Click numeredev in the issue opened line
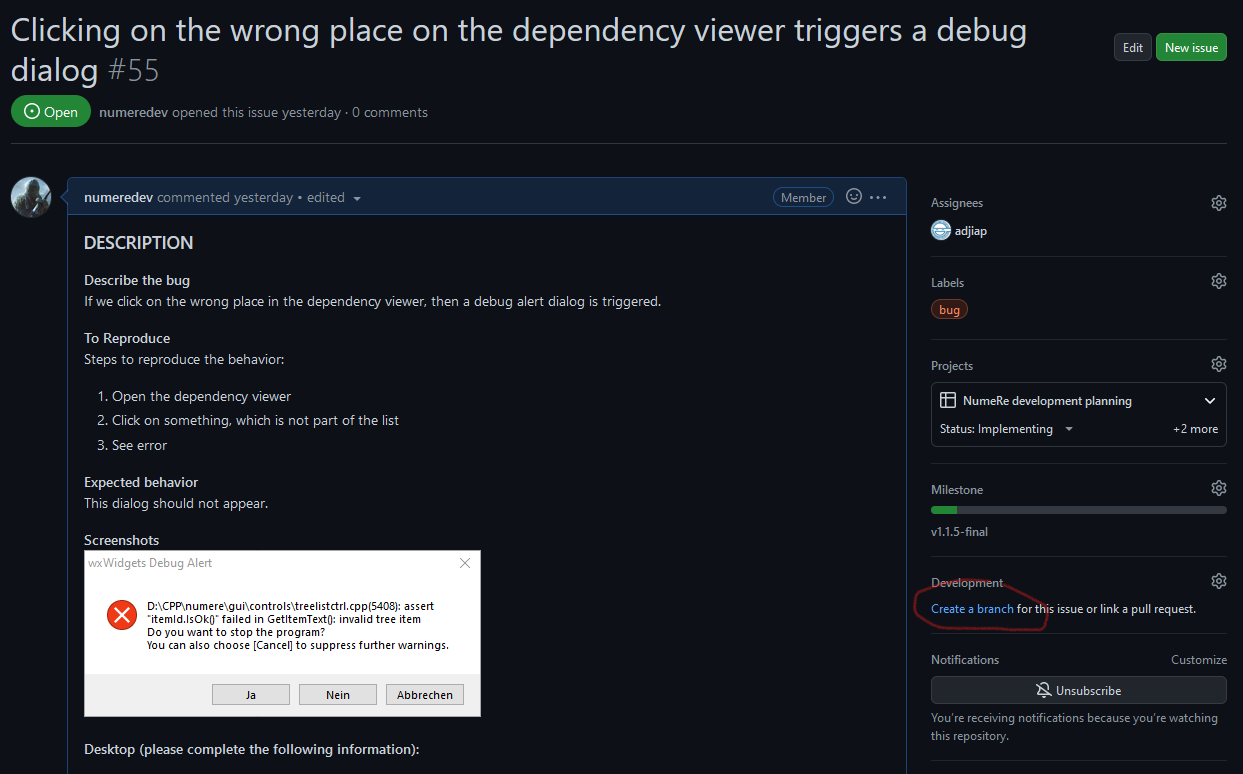Image resolution: width=1243 pixels, height=774 pixels. coord(133,113)
